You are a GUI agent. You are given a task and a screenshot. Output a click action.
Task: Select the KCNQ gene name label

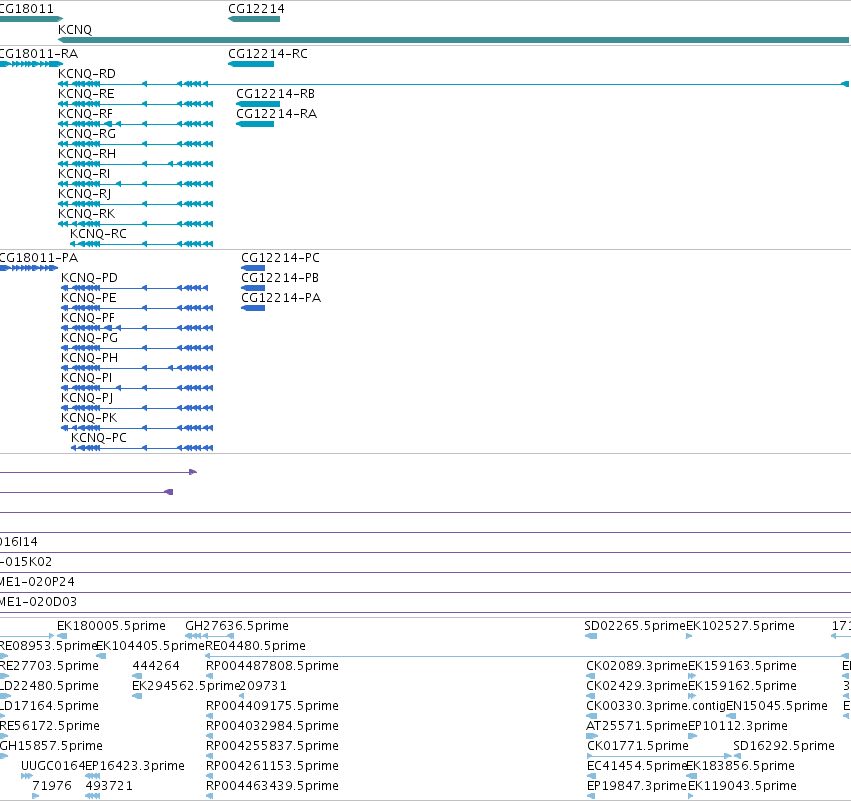click(75, 30)
